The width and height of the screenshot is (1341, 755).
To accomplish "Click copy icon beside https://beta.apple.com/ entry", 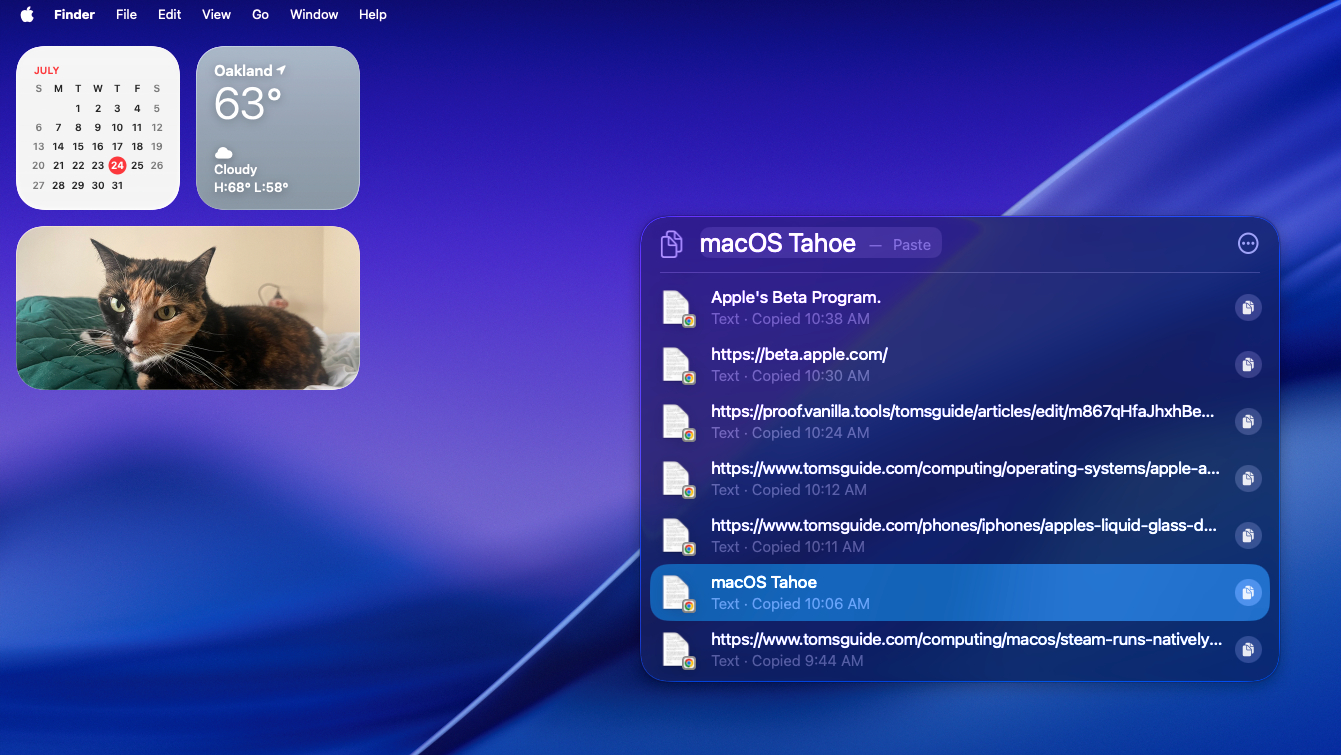I will (x=1247, y=365).
